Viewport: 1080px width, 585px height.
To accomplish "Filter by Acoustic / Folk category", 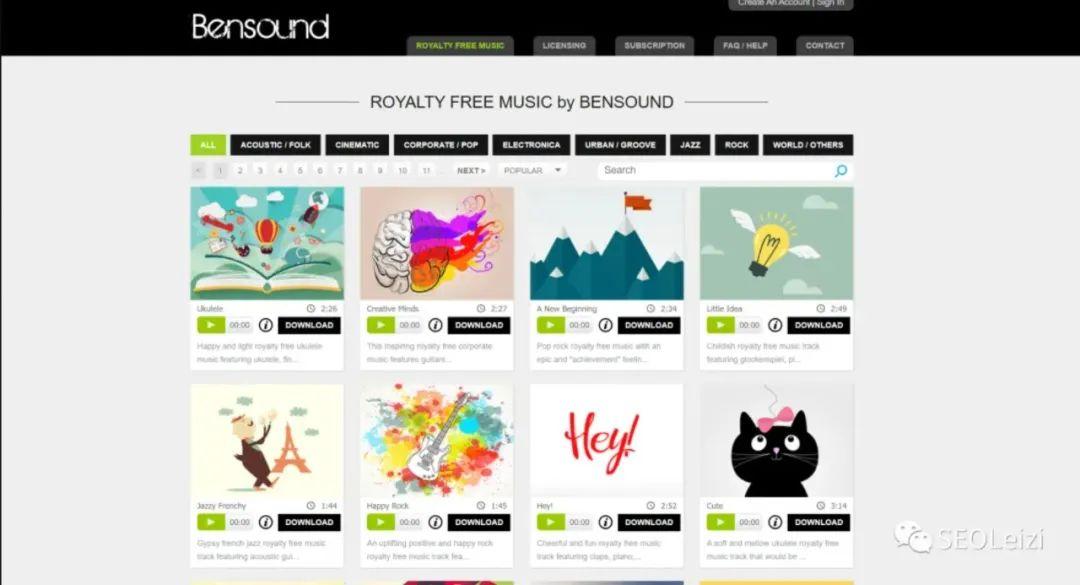I will (x=276, y=145).
